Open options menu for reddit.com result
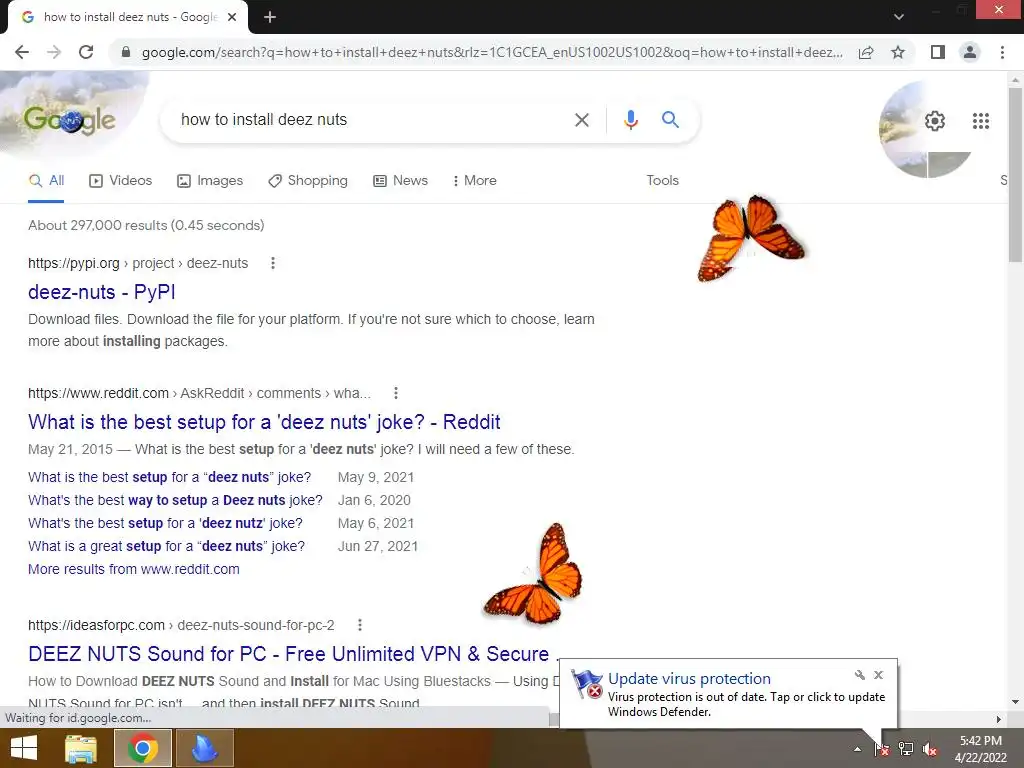This screenshot has width=1024, height=768. click(396, 393)
